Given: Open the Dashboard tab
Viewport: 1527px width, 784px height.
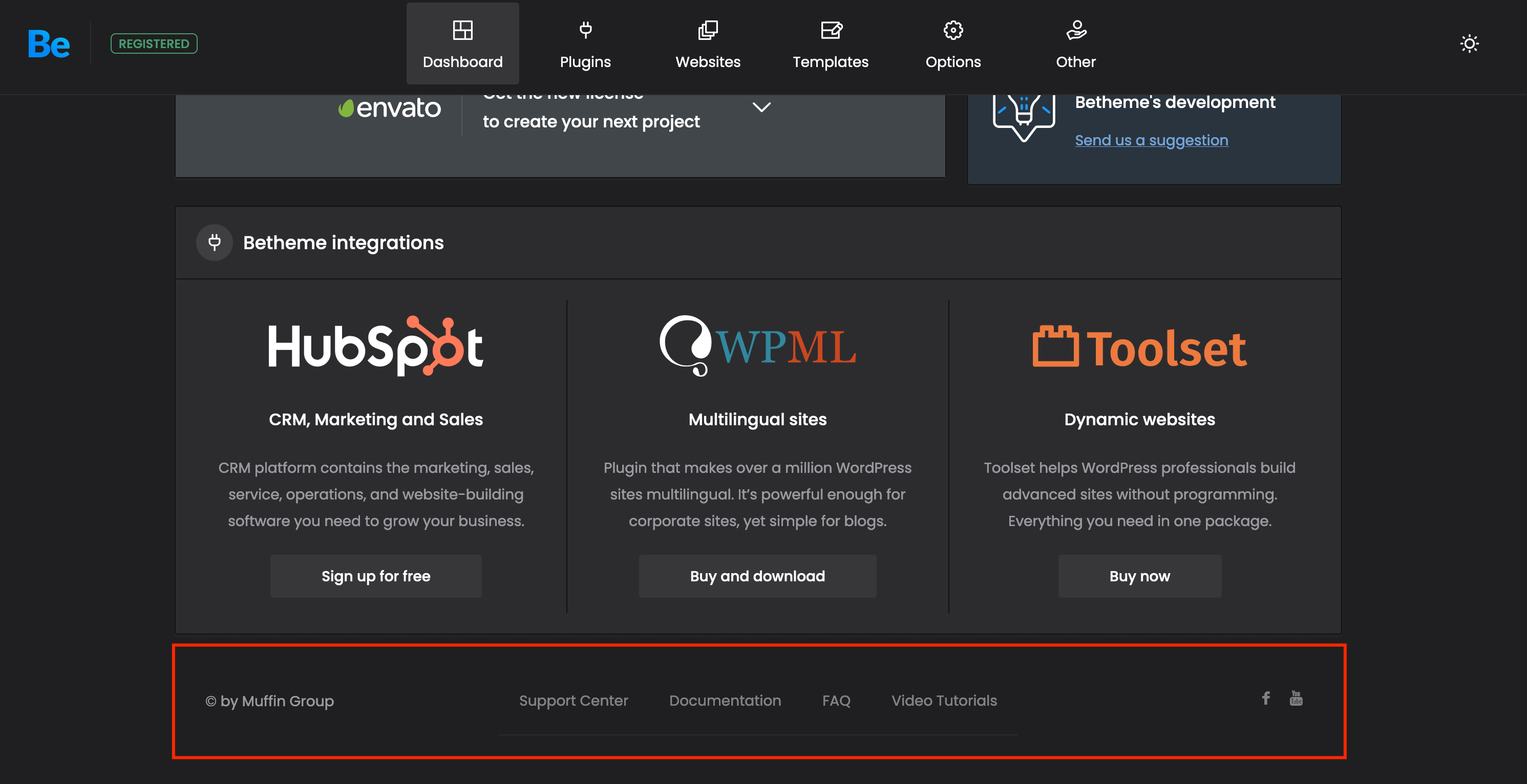Looking at the screenshot, I should point(462,44).
